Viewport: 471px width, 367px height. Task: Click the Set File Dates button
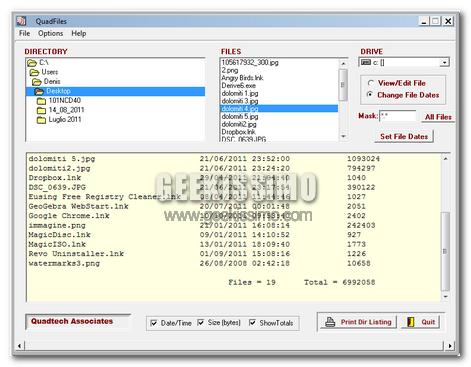coord(404,136)
